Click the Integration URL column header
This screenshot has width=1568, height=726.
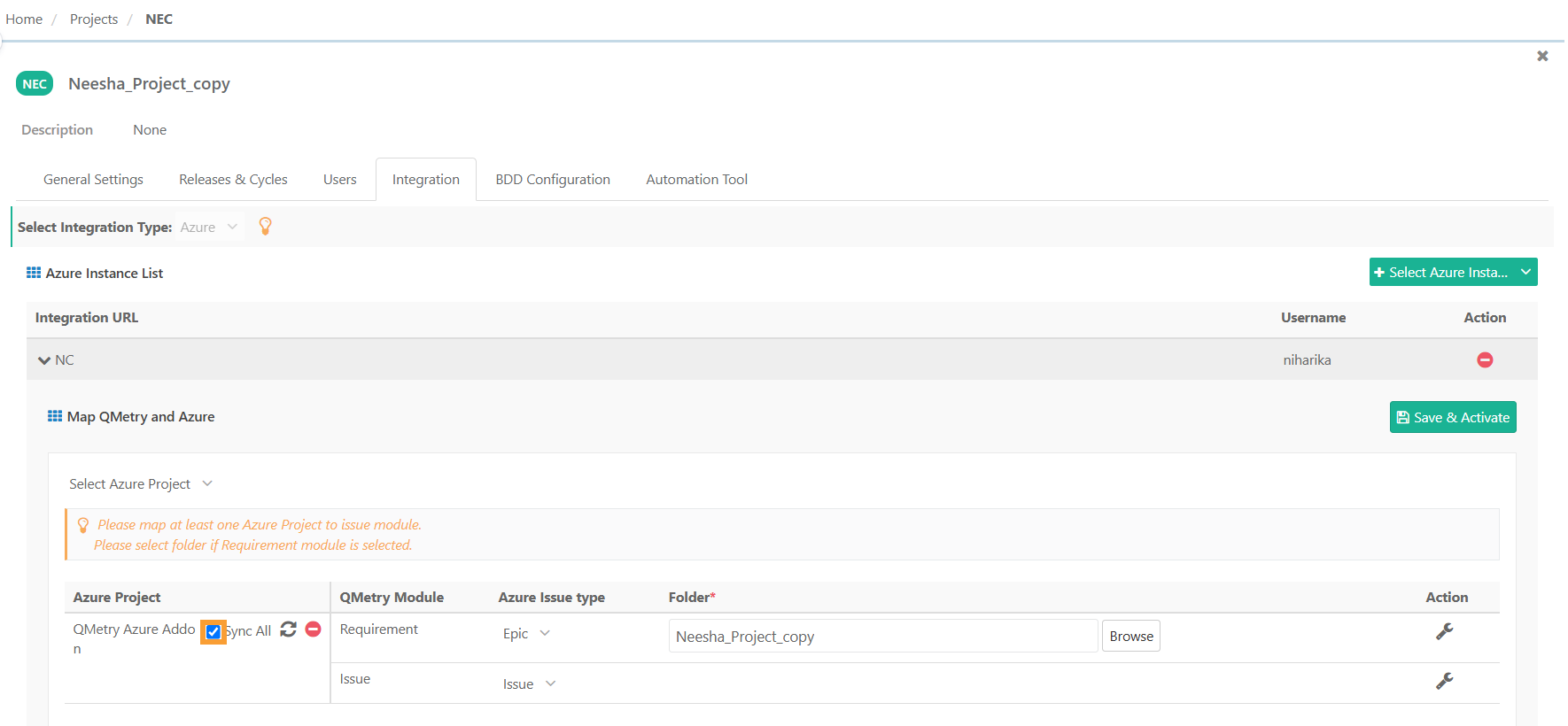[87, 318]
